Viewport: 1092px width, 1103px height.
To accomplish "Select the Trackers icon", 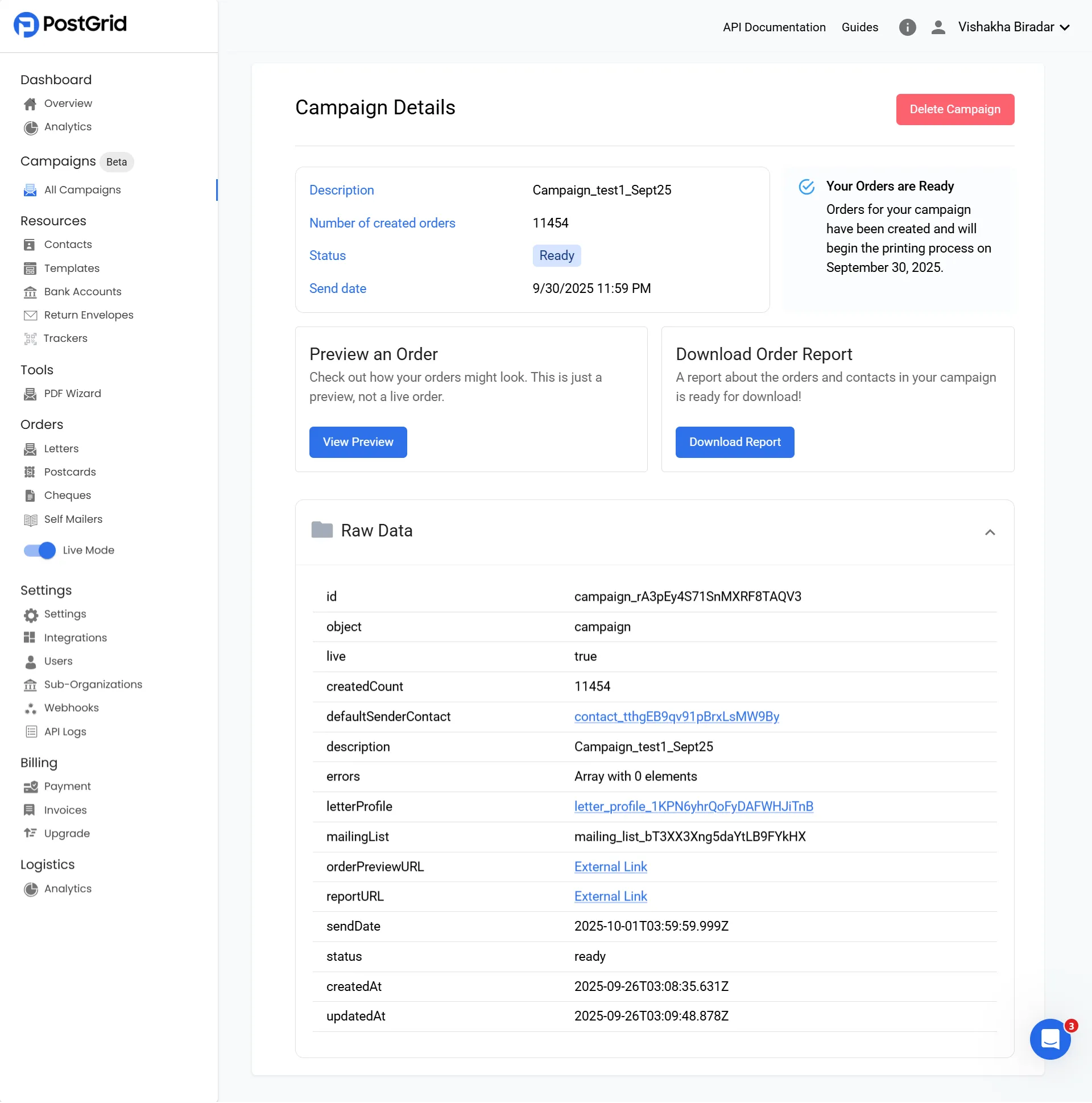I will [x=30, y=338].
